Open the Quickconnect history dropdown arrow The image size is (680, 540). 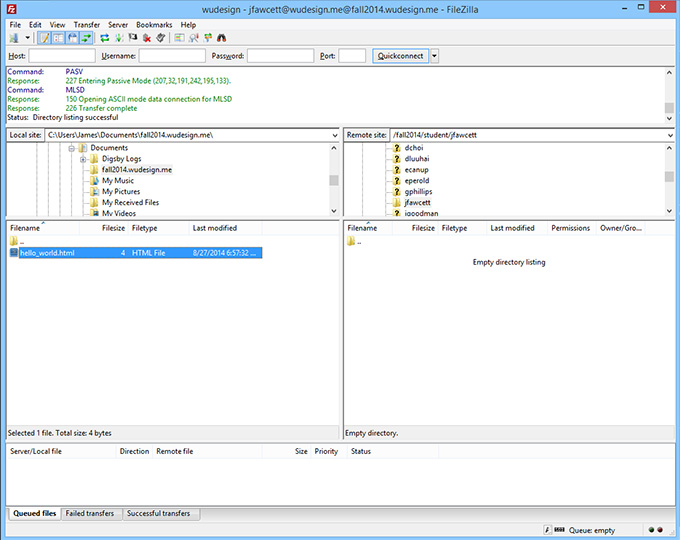[434, 56]
